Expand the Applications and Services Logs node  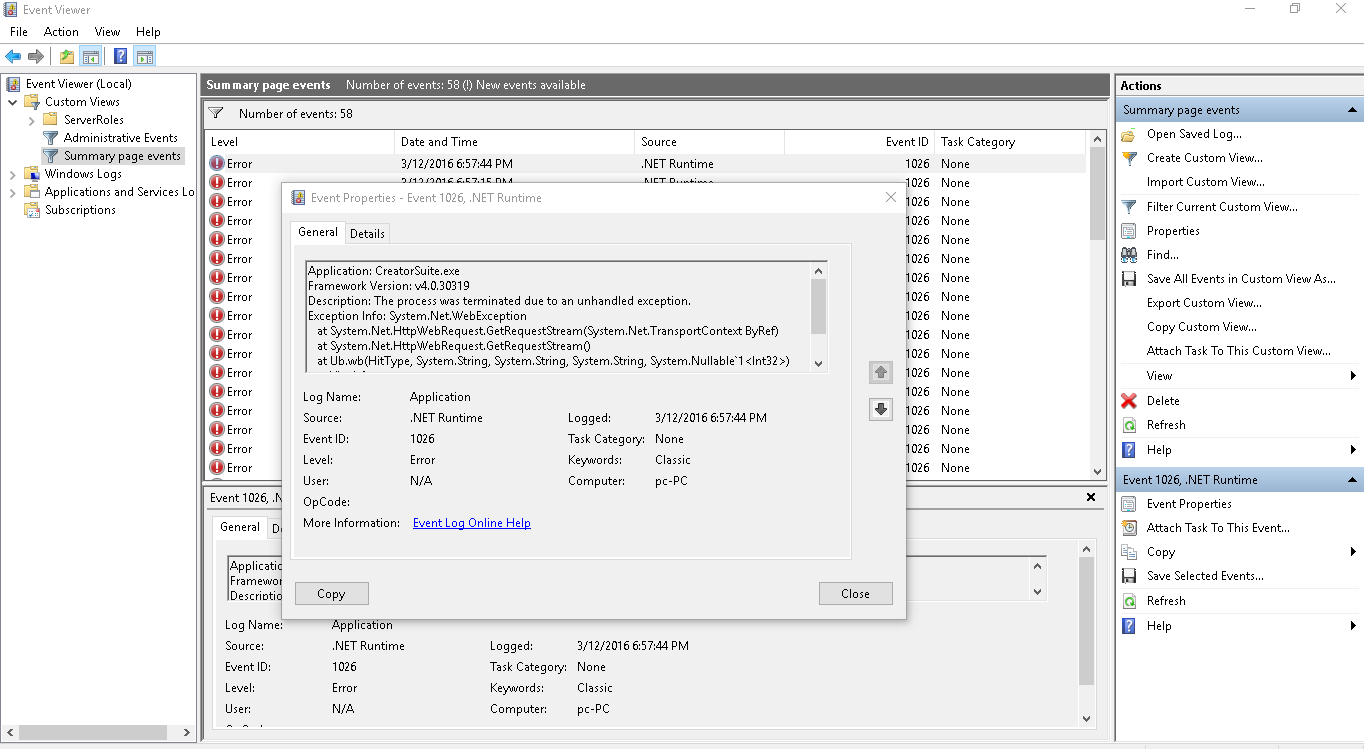[13, 192]
